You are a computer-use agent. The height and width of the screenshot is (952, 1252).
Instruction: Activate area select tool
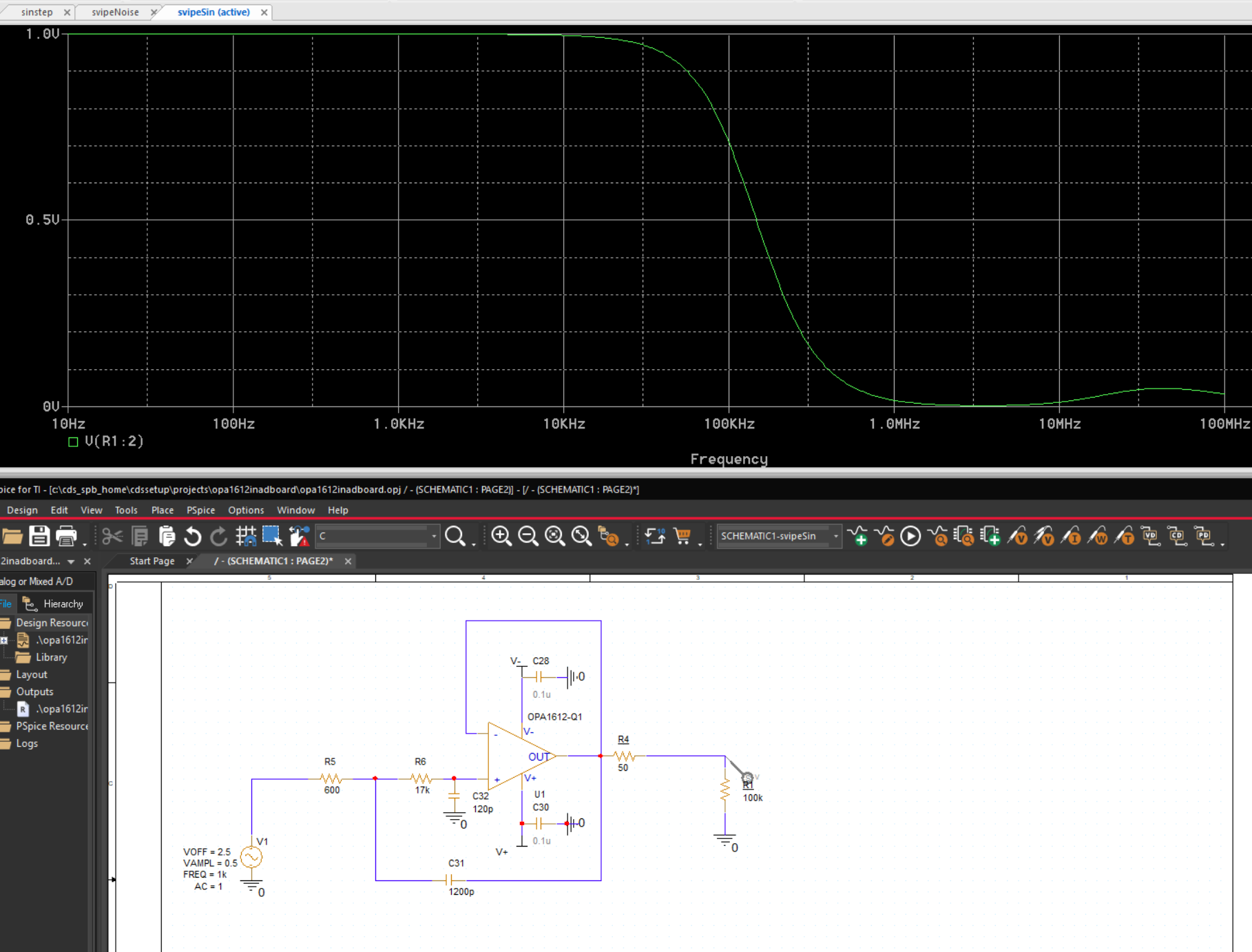click(272, 536)
